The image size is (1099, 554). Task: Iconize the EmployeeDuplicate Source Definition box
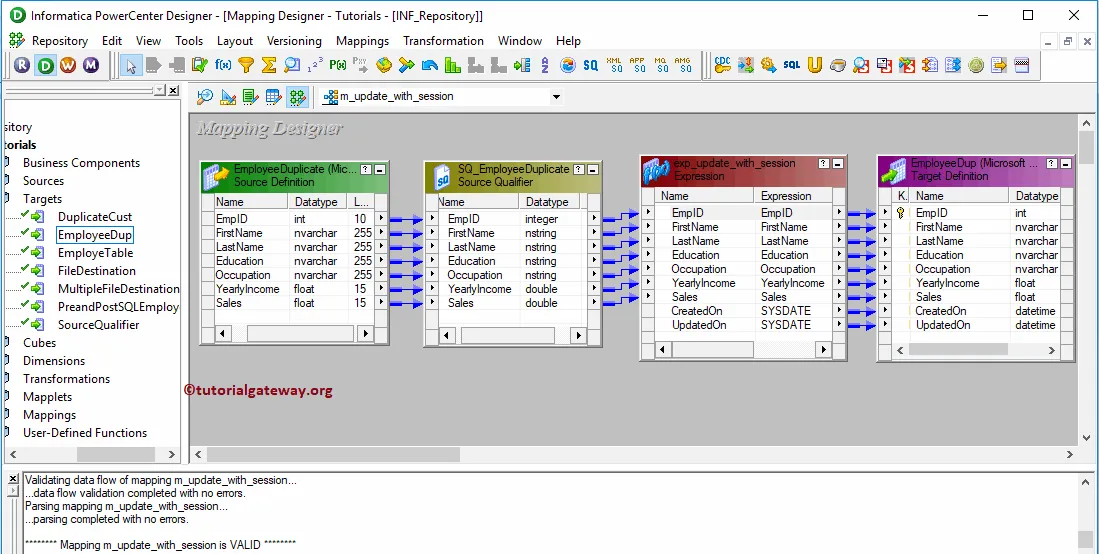click(x=380, y=170)
